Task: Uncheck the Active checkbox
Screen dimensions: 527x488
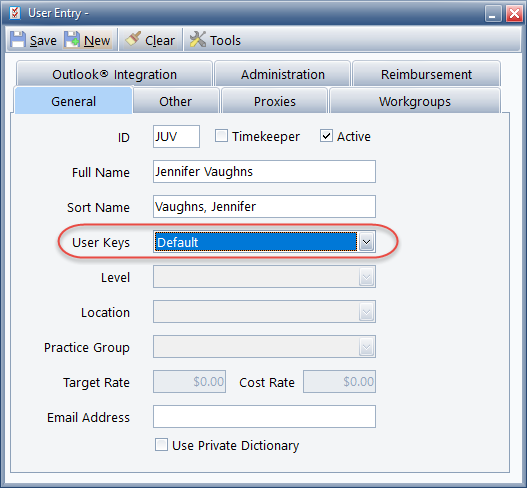Action: (326, 136)
